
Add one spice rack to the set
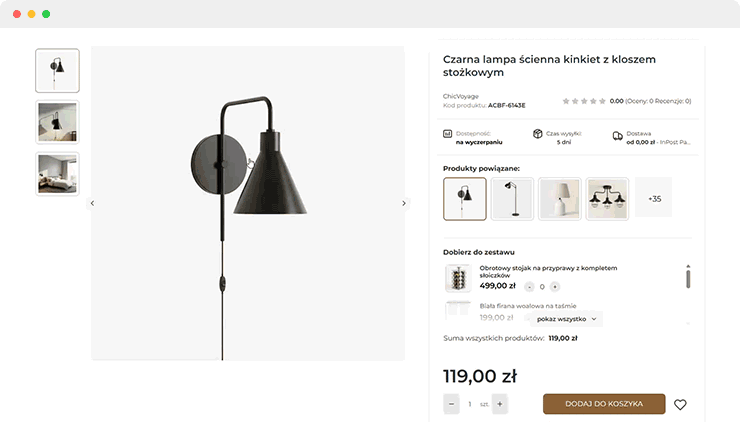click(x=555, y=287)
